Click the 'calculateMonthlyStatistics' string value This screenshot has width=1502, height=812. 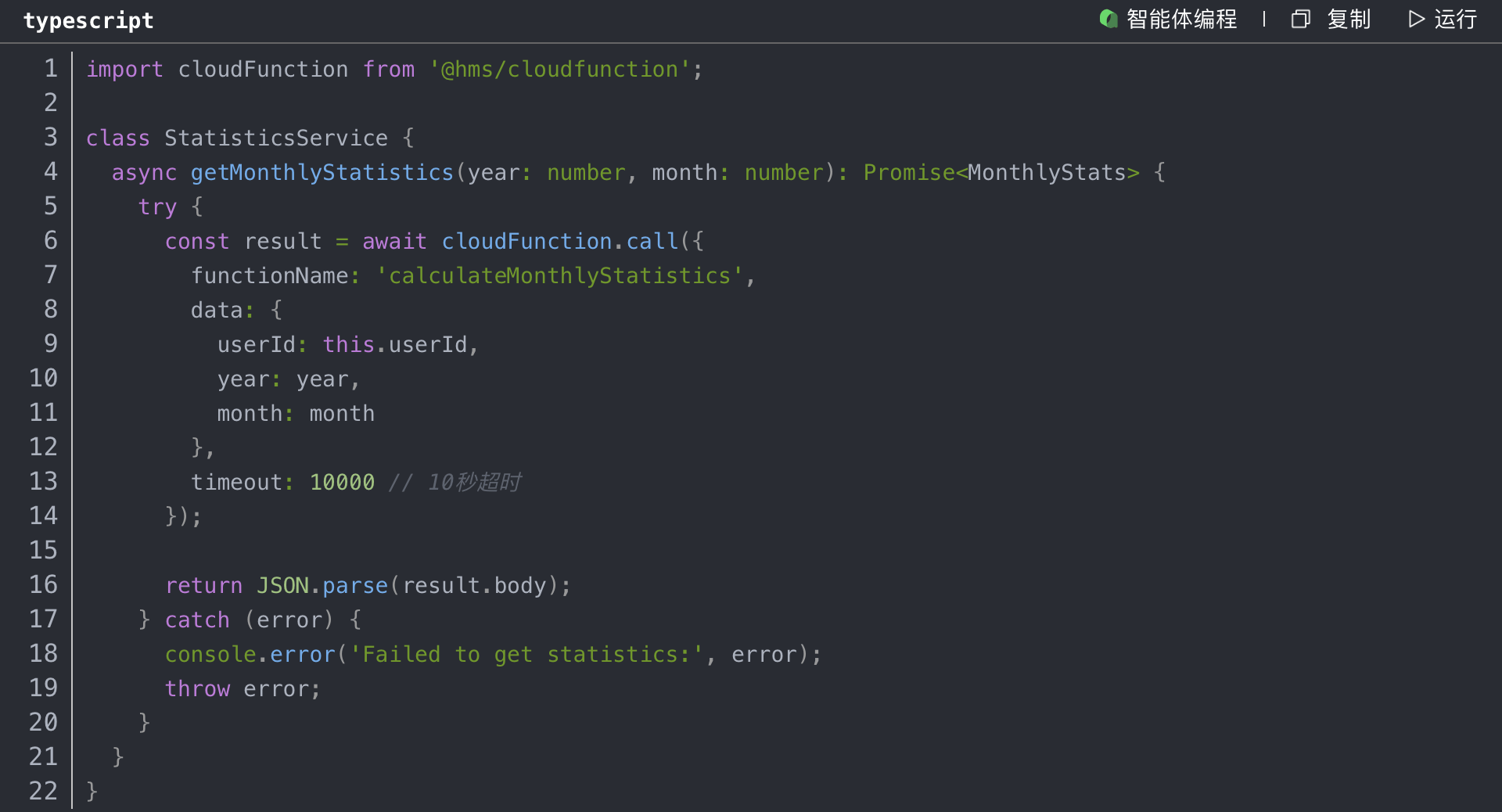559,276
